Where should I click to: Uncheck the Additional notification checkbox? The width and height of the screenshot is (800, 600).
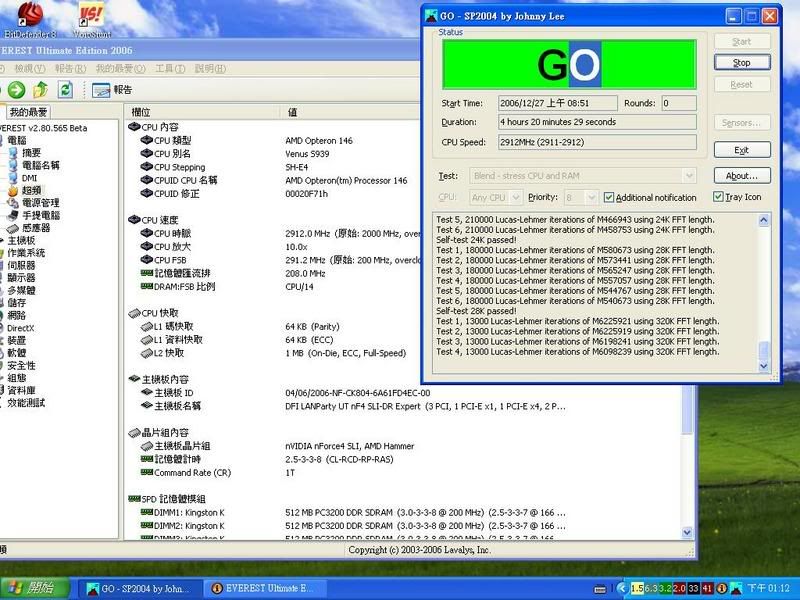609,198
